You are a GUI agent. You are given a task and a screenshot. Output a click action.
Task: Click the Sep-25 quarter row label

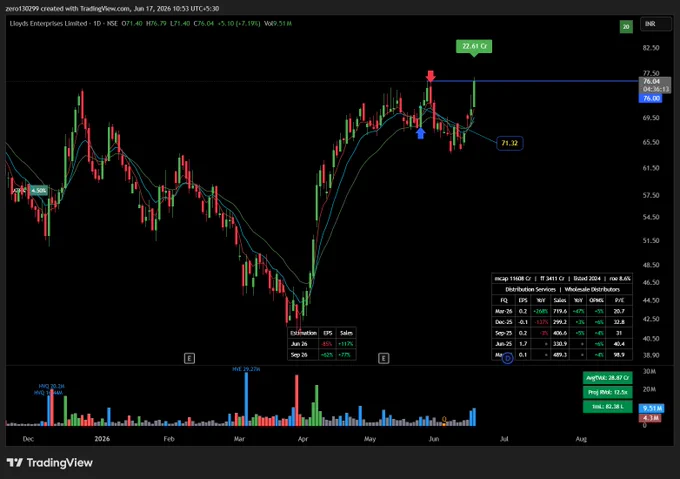point(503,333)
